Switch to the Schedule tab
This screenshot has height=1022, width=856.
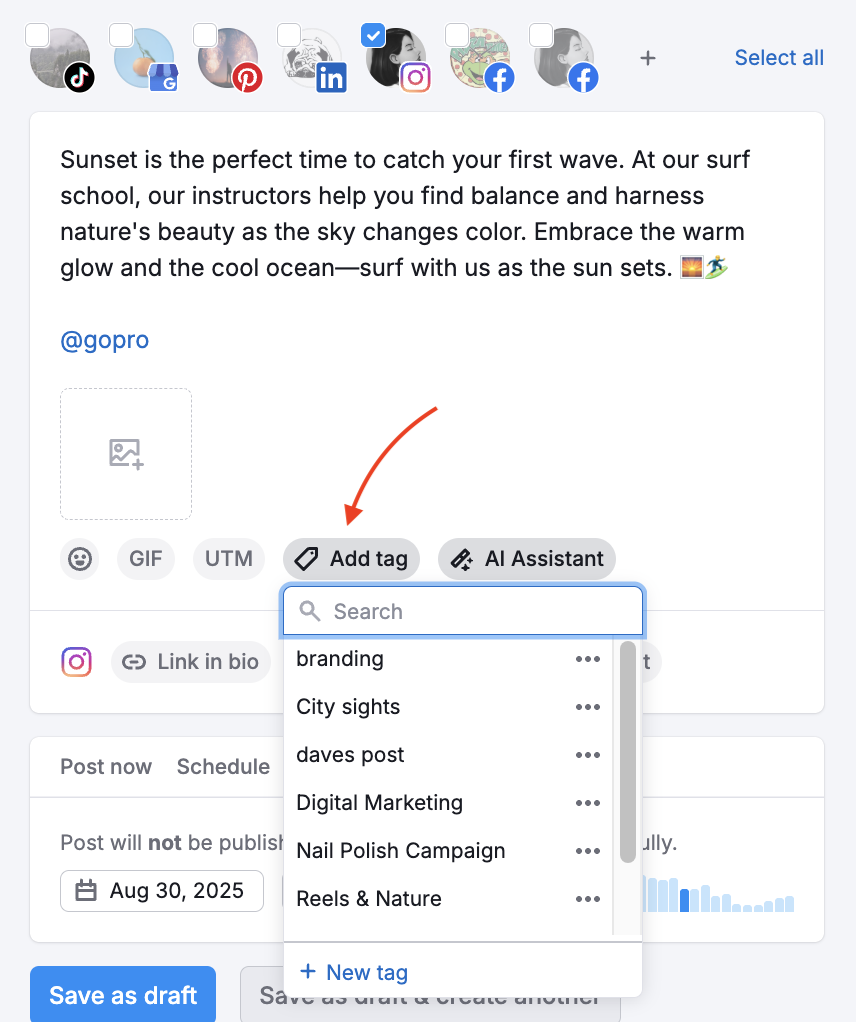[223, 766]
